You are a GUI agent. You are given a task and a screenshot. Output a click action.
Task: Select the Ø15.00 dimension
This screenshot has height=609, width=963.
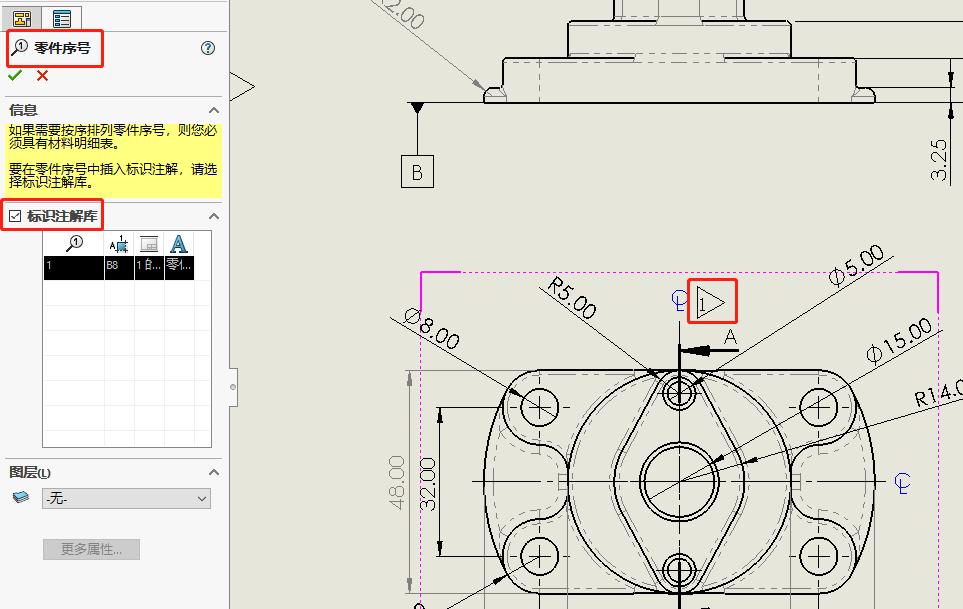click(899, 341)
